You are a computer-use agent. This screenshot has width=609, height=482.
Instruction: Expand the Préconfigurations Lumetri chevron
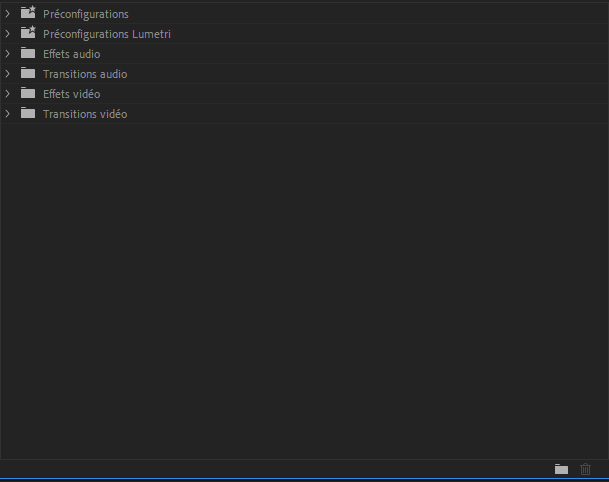tap(8, 34)
